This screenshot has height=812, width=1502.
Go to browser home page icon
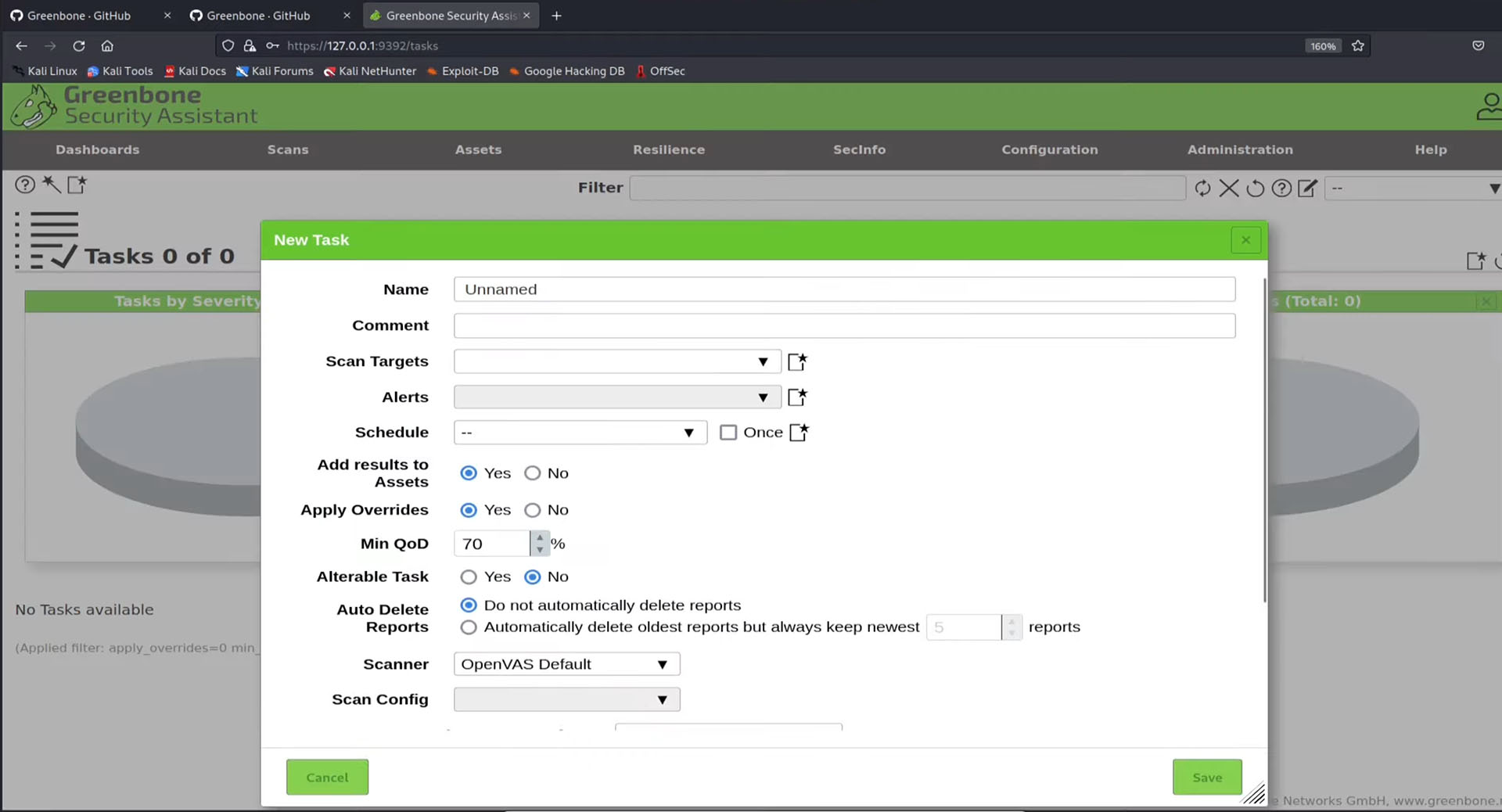tap(107, 45)
